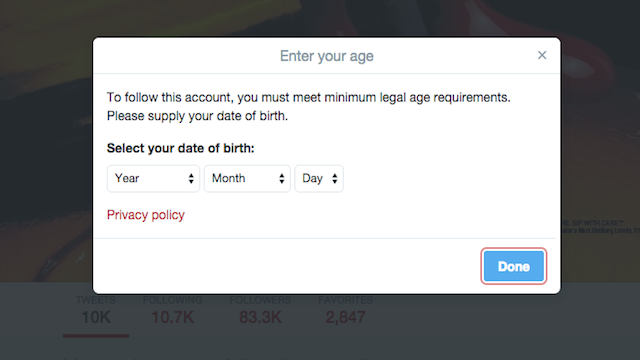Open the Day dropdown
The height and width of the screenshot is (360, 640).
pyautogui.click(x=319, y=178)
